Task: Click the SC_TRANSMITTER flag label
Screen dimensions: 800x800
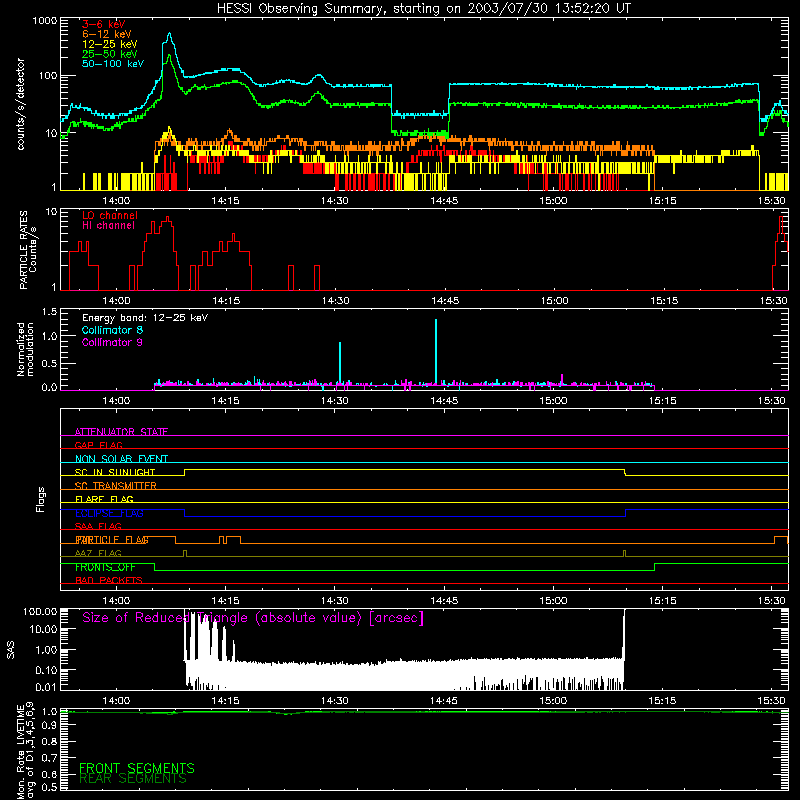Action: click(x=115, y=486)
